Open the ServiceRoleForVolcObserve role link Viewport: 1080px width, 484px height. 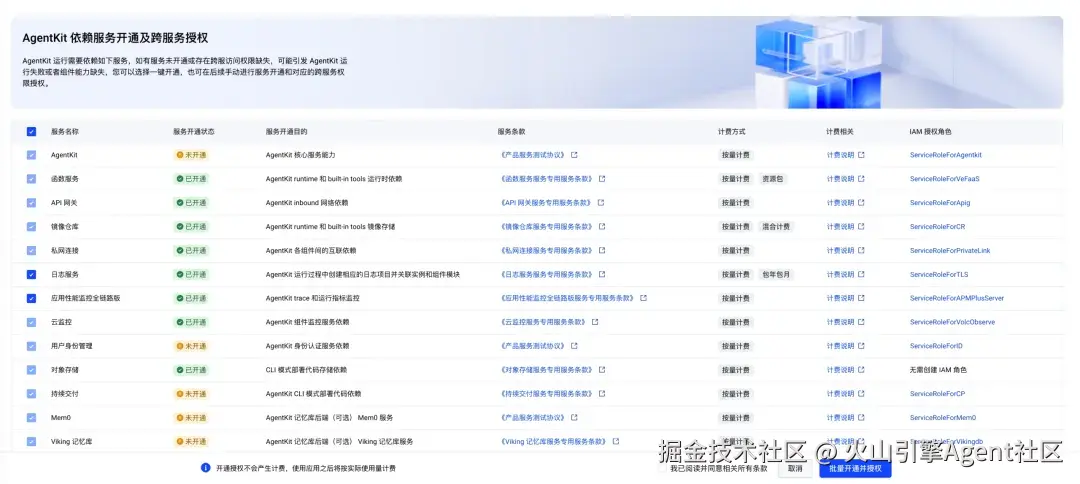point(953,322)
